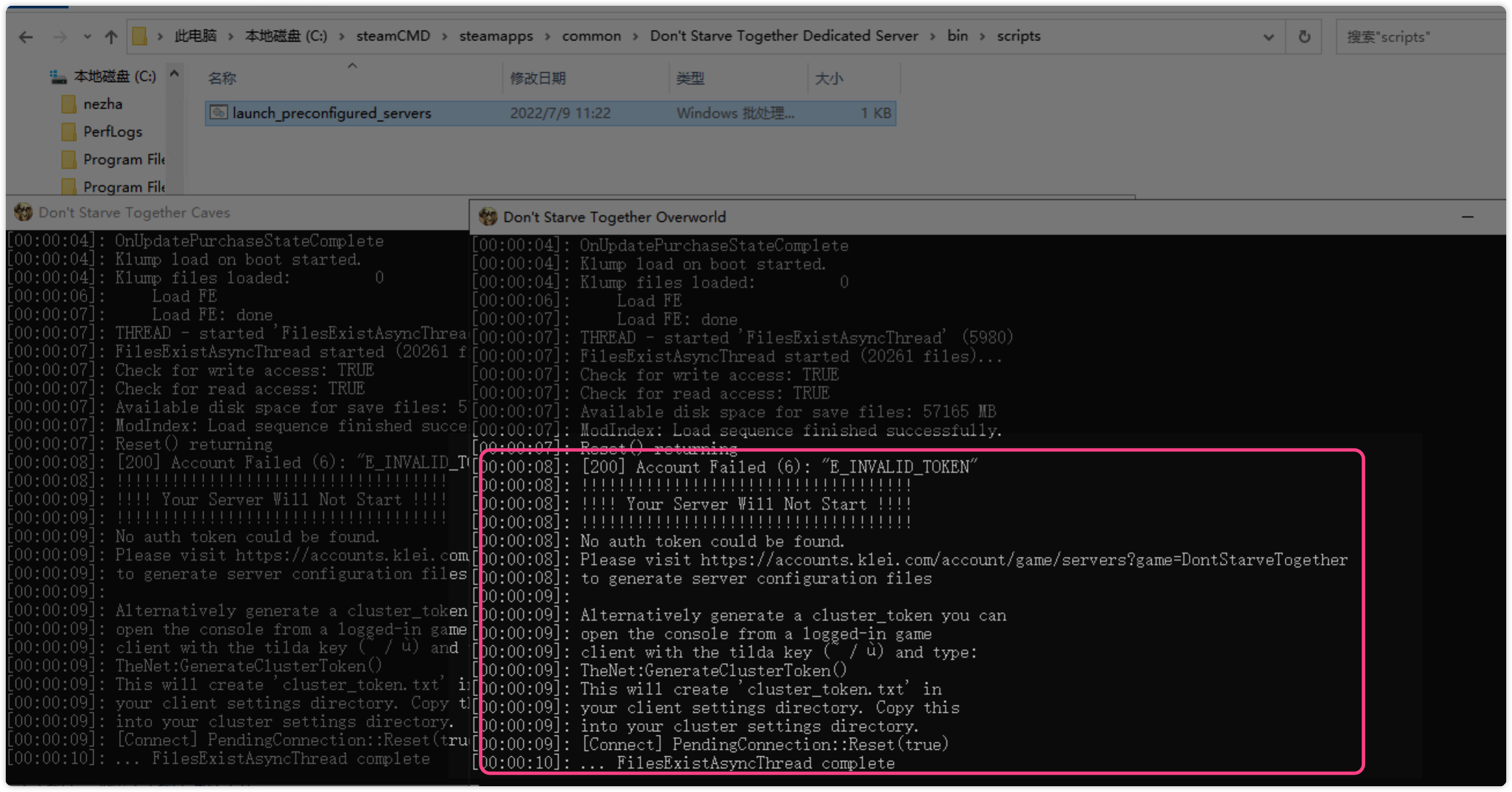The image size is (1512, 792).
Task: Select the PerfLogs folder in tree
Action: (112, 132)
